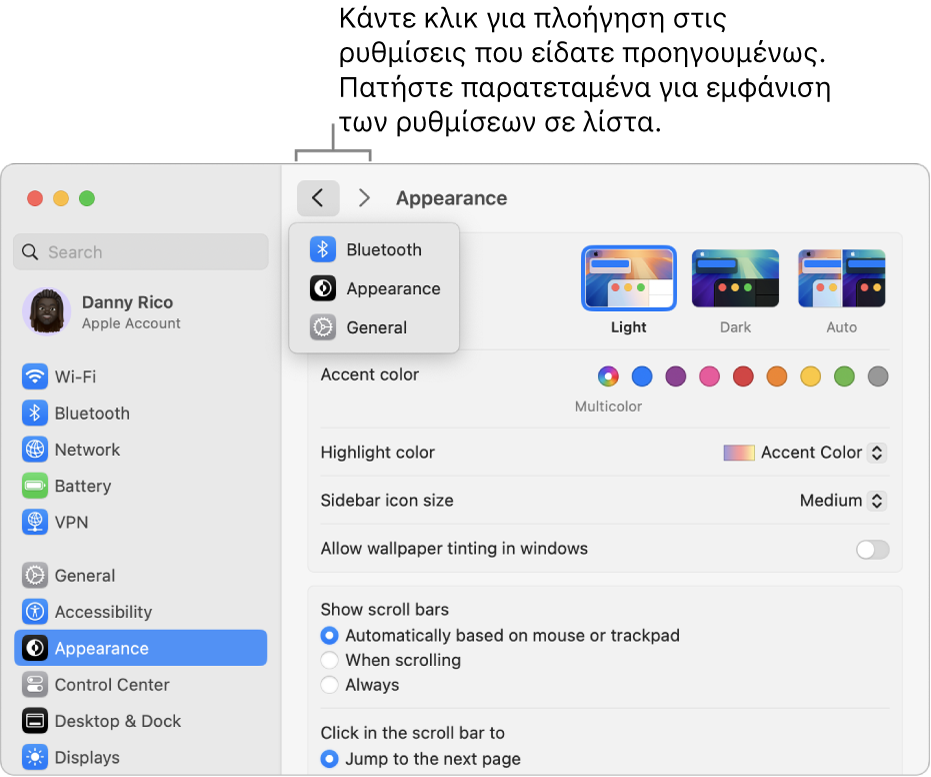
Task: Select the red accent color
Action: [x=743, y=376]
